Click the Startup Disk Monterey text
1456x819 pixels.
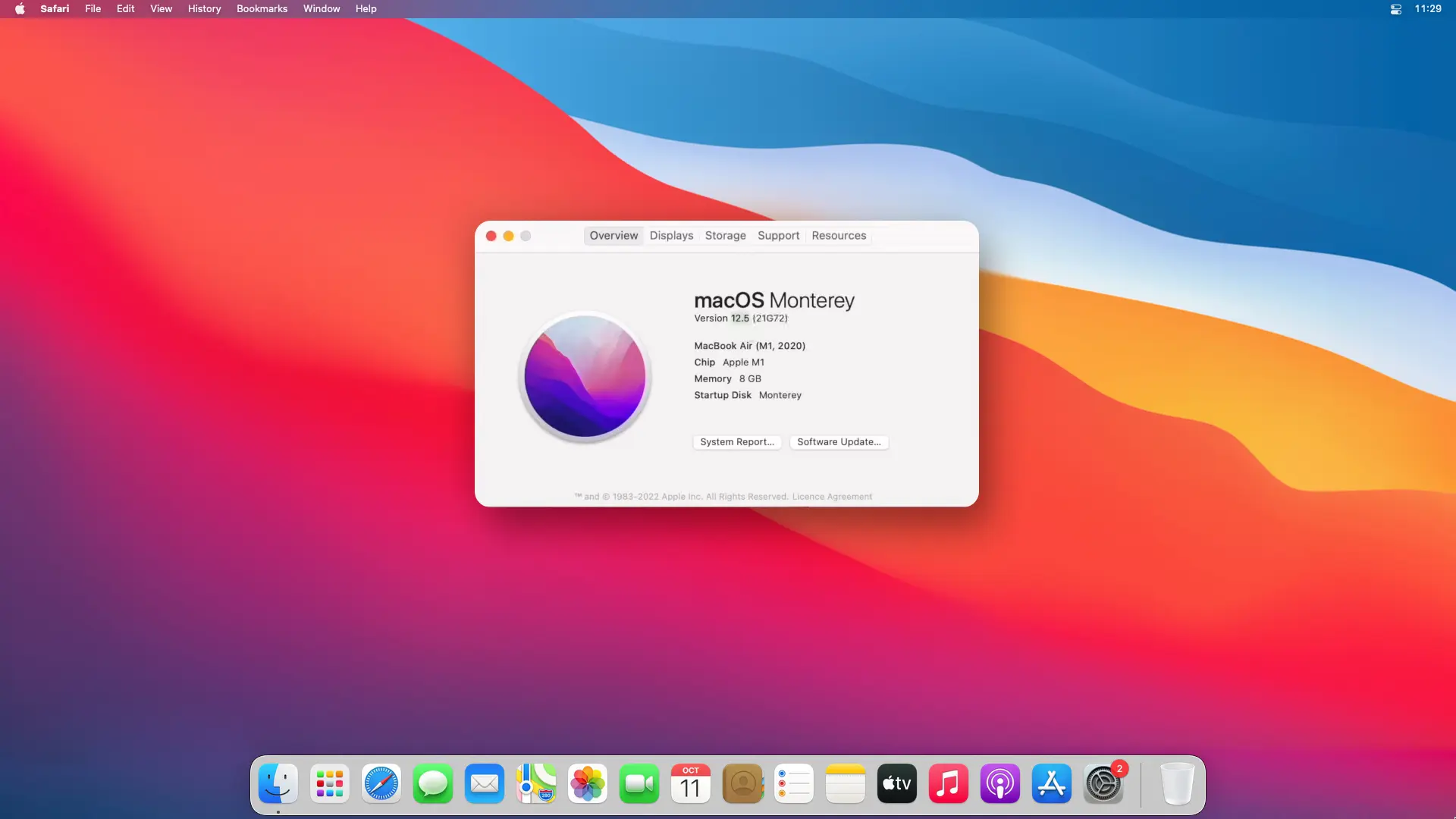tap(747, 395)
